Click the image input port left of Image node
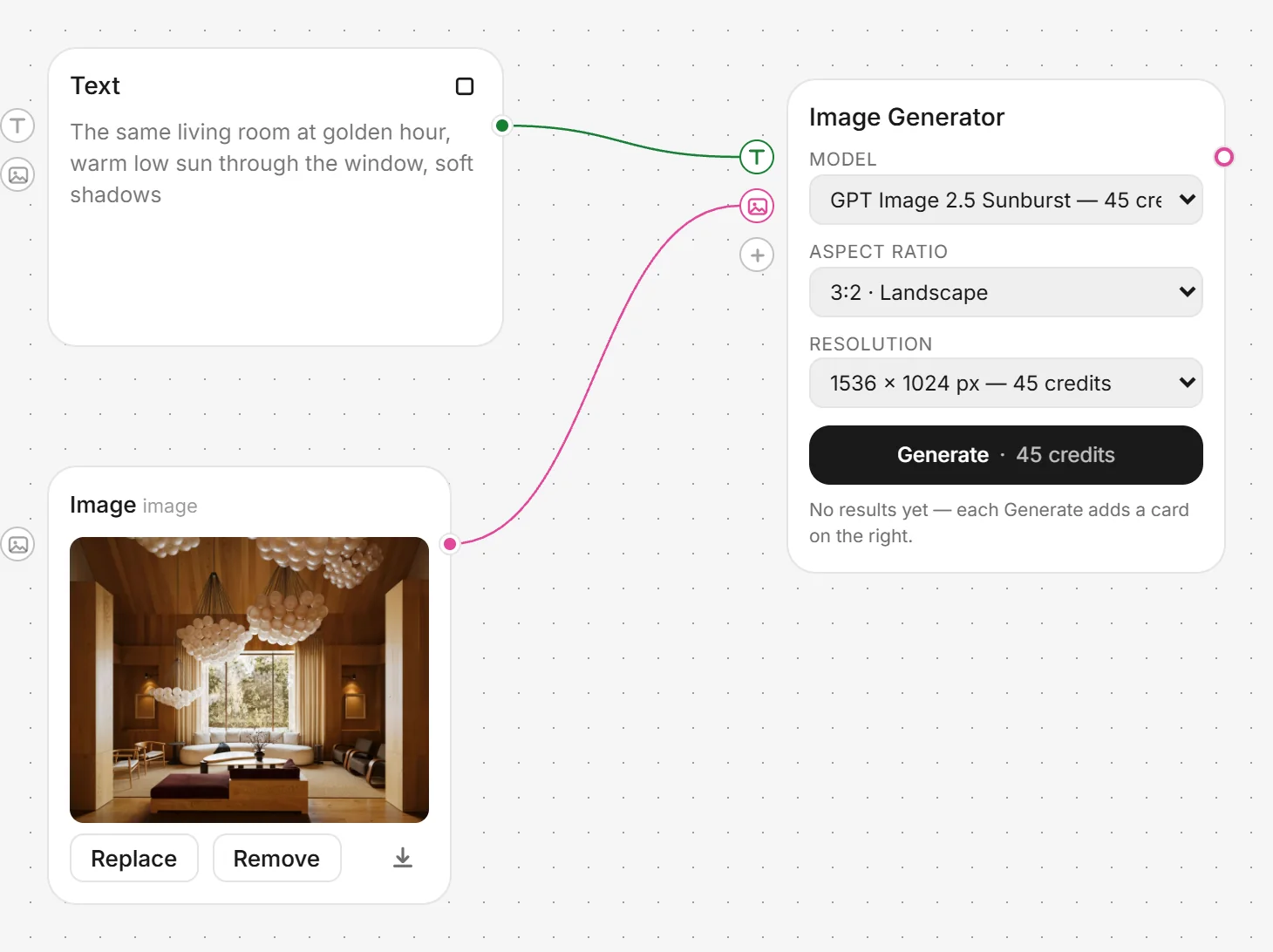1273x952 pixels. (x=17, y=544)
